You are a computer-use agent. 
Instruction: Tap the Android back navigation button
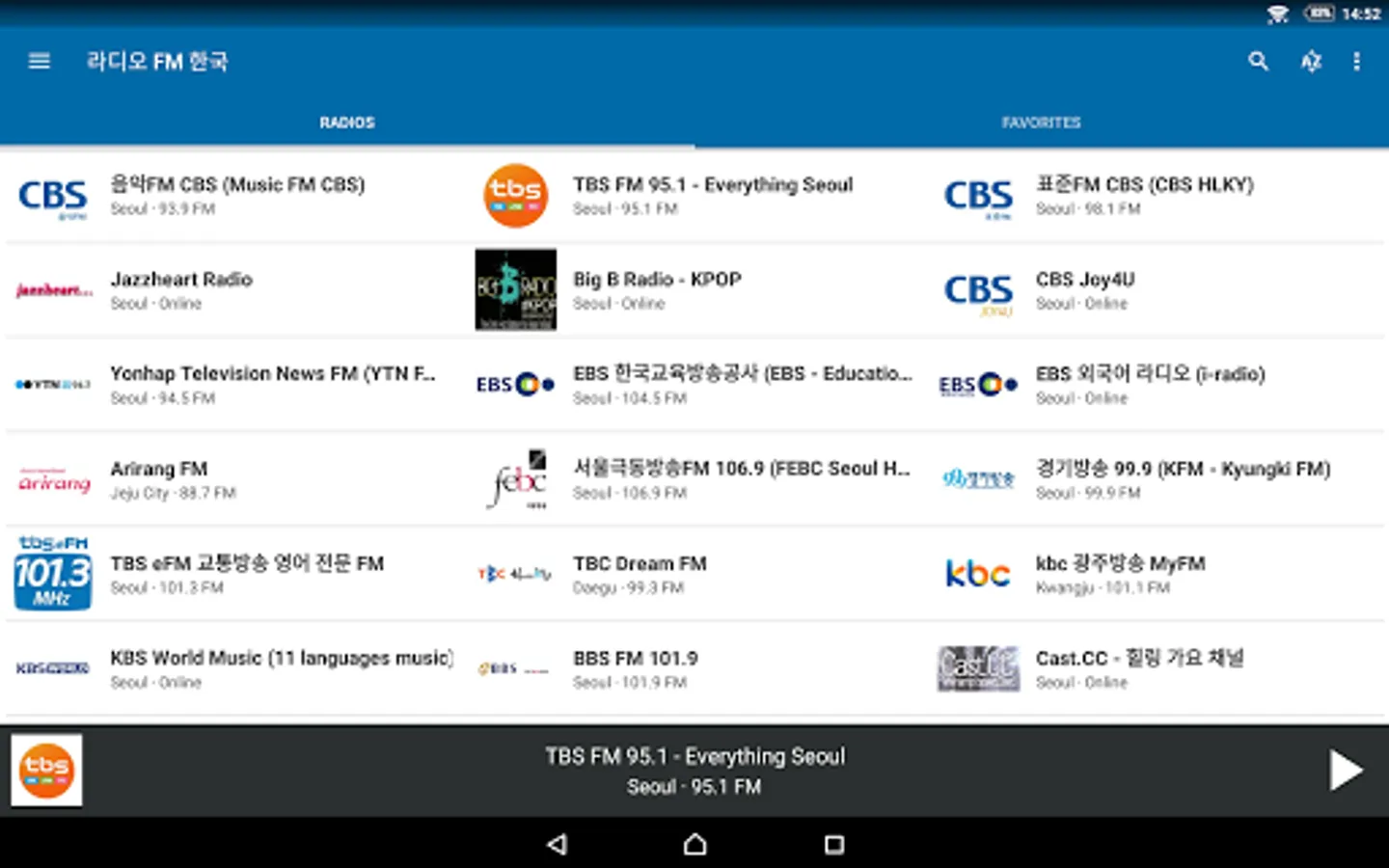557,845
